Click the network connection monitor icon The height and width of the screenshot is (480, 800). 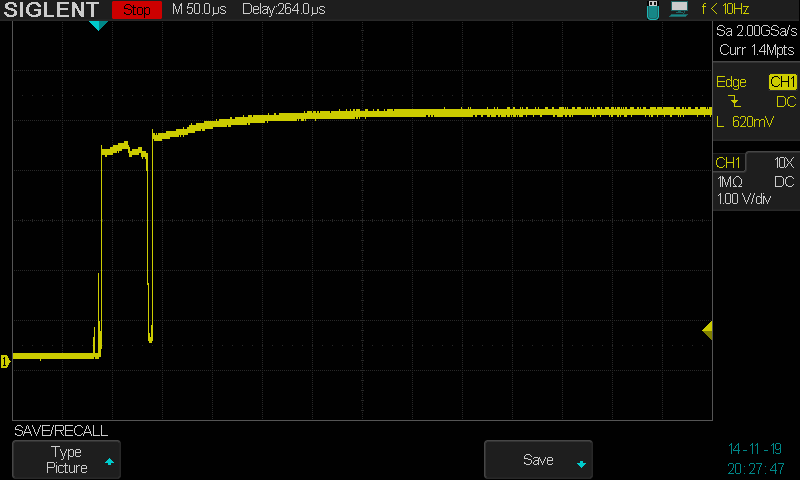(679, 9)
